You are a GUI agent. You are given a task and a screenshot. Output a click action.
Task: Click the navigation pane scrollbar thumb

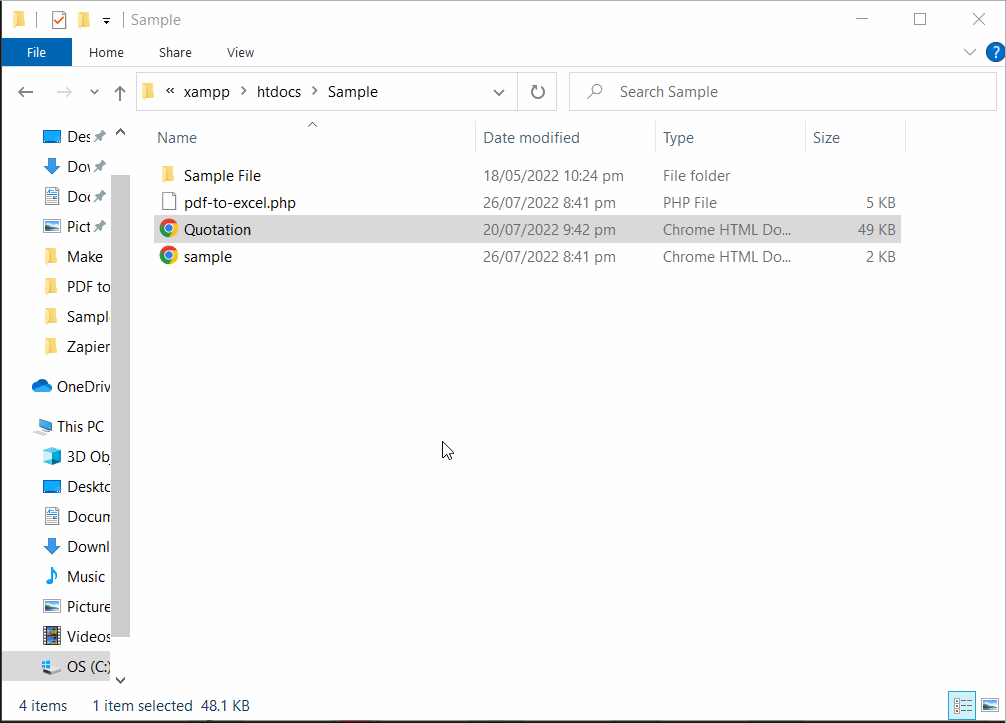[x=120, y=405]
